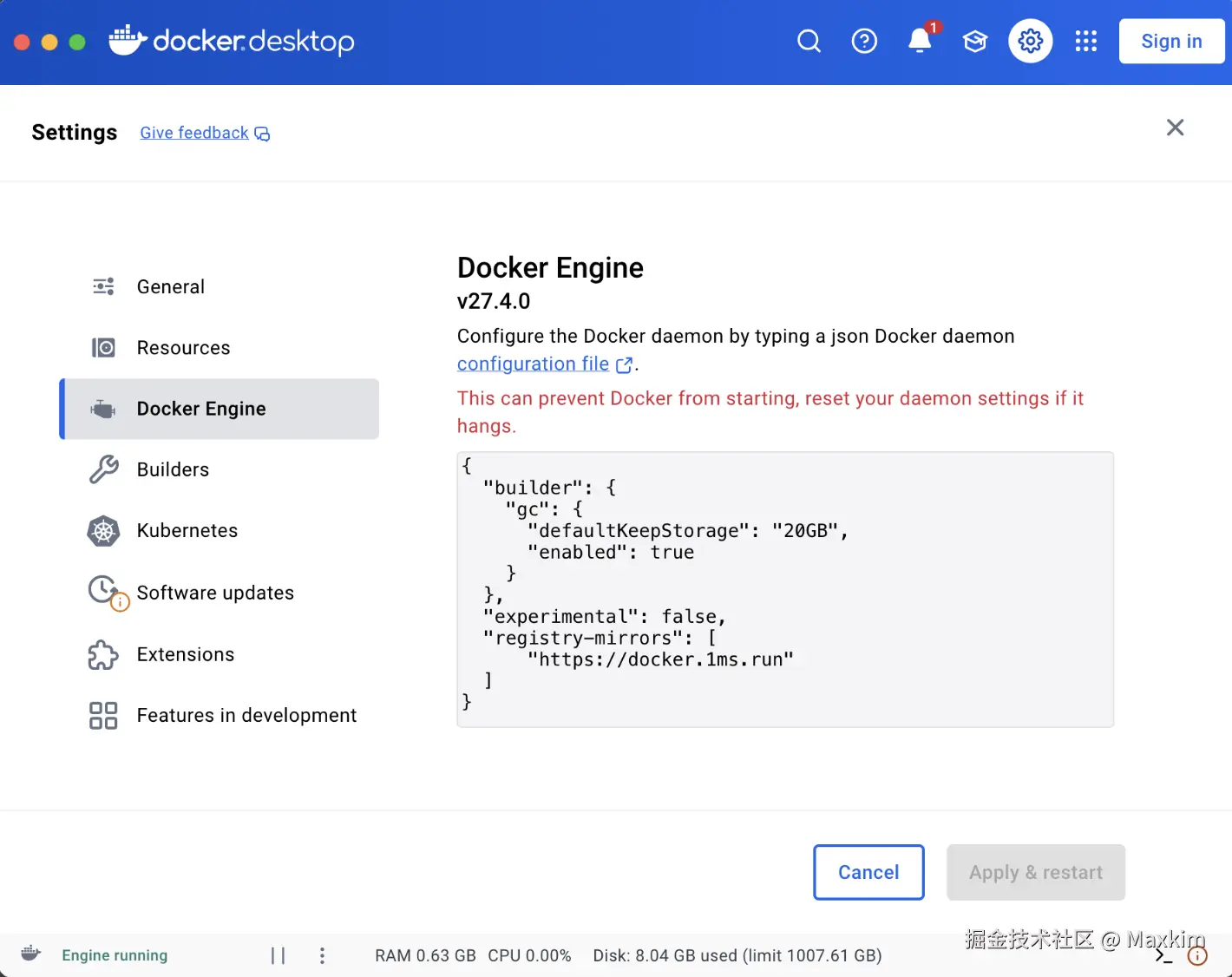Click the Disk 8.04 GB used entry
Screen dimensions: 1232x977
click(737, 955)
